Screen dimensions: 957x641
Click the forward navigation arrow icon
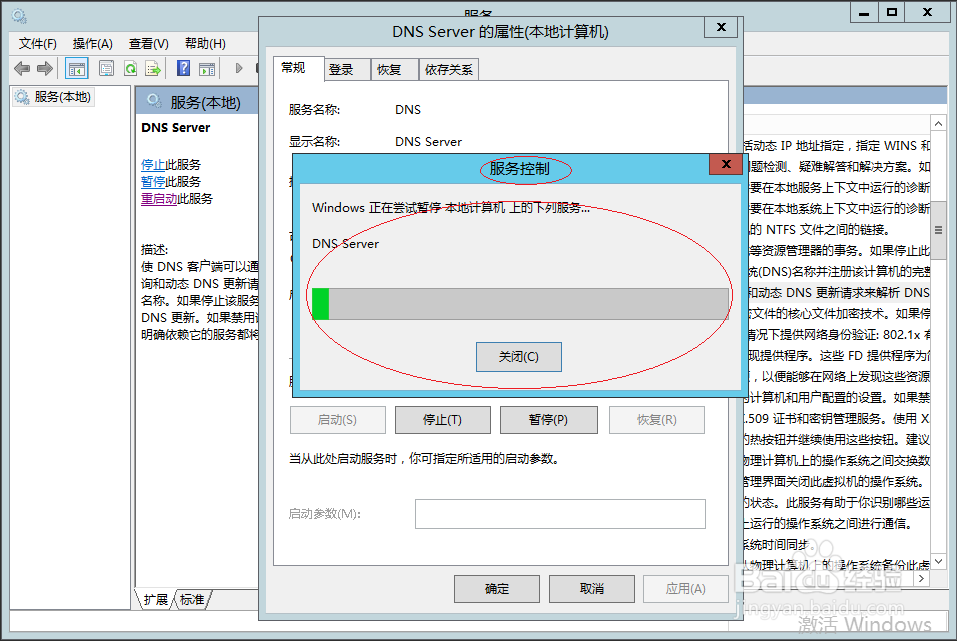pyautogui.click(x=45, y=68)
